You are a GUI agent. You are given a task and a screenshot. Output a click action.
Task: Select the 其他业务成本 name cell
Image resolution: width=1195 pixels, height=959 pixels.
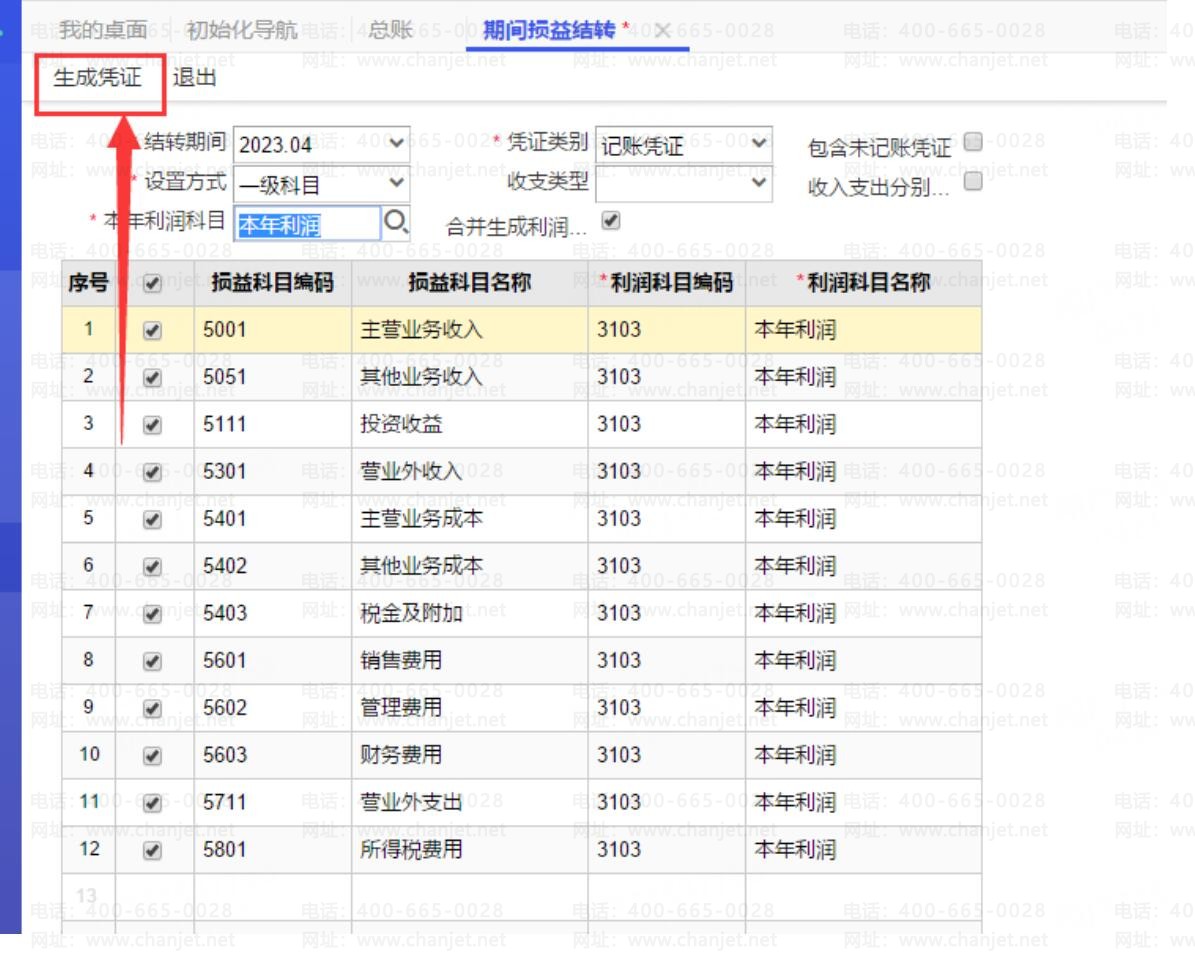(x=469, y=566)
